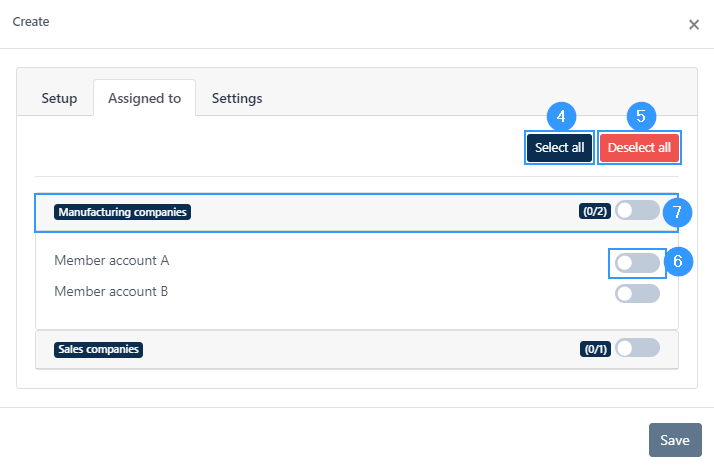Screen dimensions: 714x469
Task: Save the new item
Action: 675,440
